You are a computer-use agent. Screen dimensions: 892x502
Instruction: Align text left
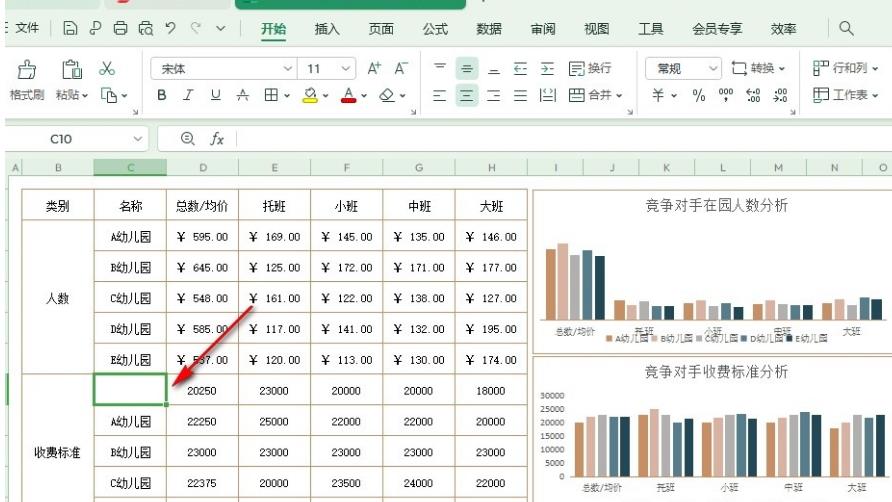[x=440, y=95]
